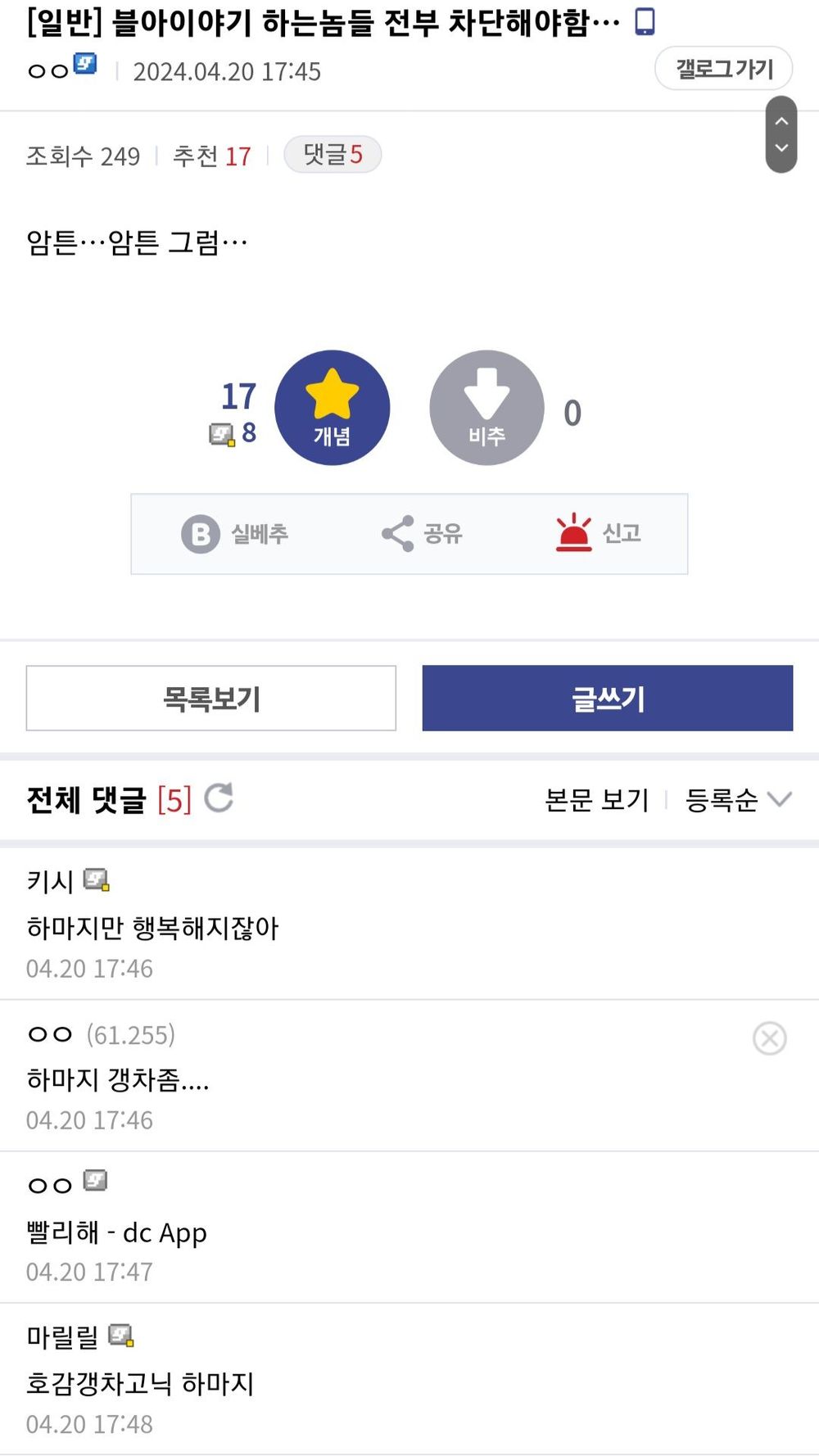
Task: Open the author's gallog badge icon
Action: coord(85,64)
